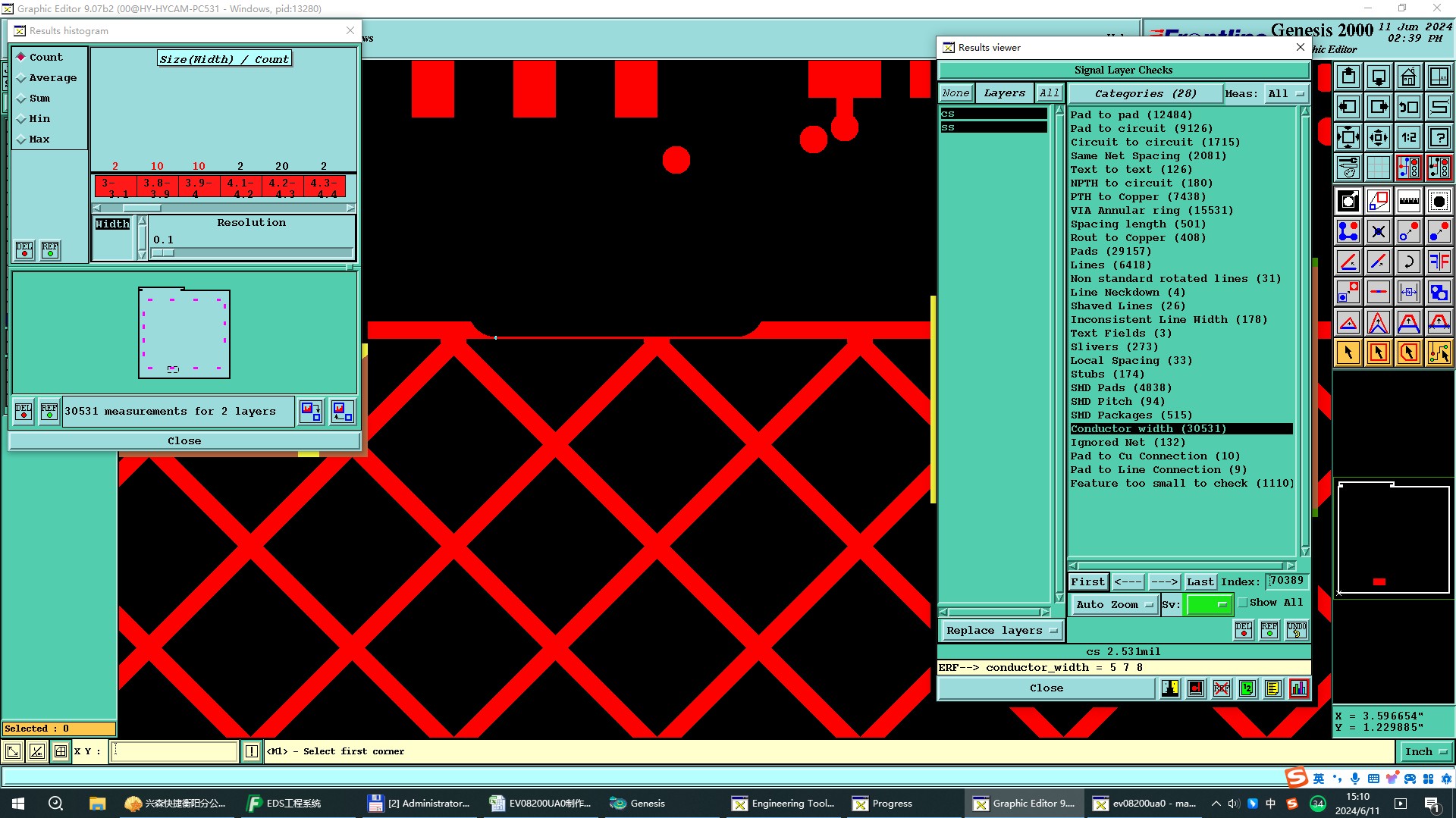Select the net-select arrow tool icon
Screen dimensions: 1456x818
(1439, 353)
